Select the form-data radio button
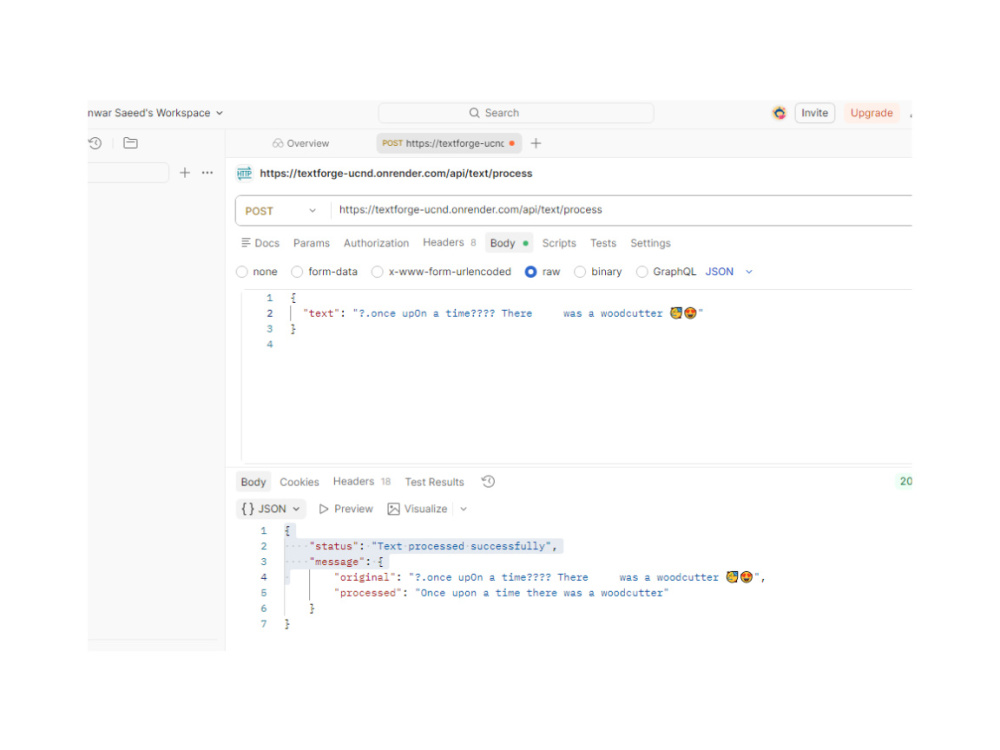1000x750 pixels. [x=297, y=272]
